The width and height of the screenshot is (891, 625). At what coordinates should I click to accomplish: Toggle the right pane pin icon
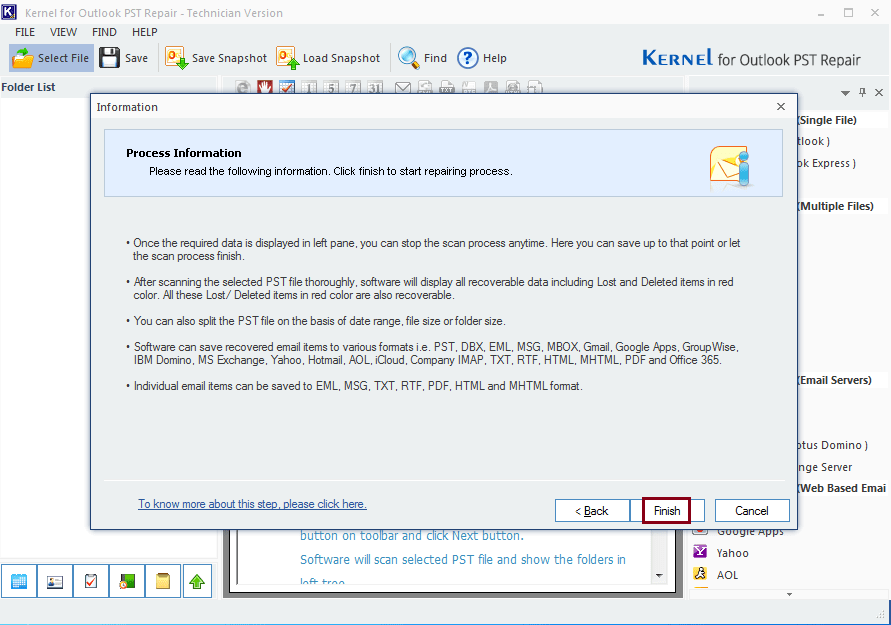863,92
